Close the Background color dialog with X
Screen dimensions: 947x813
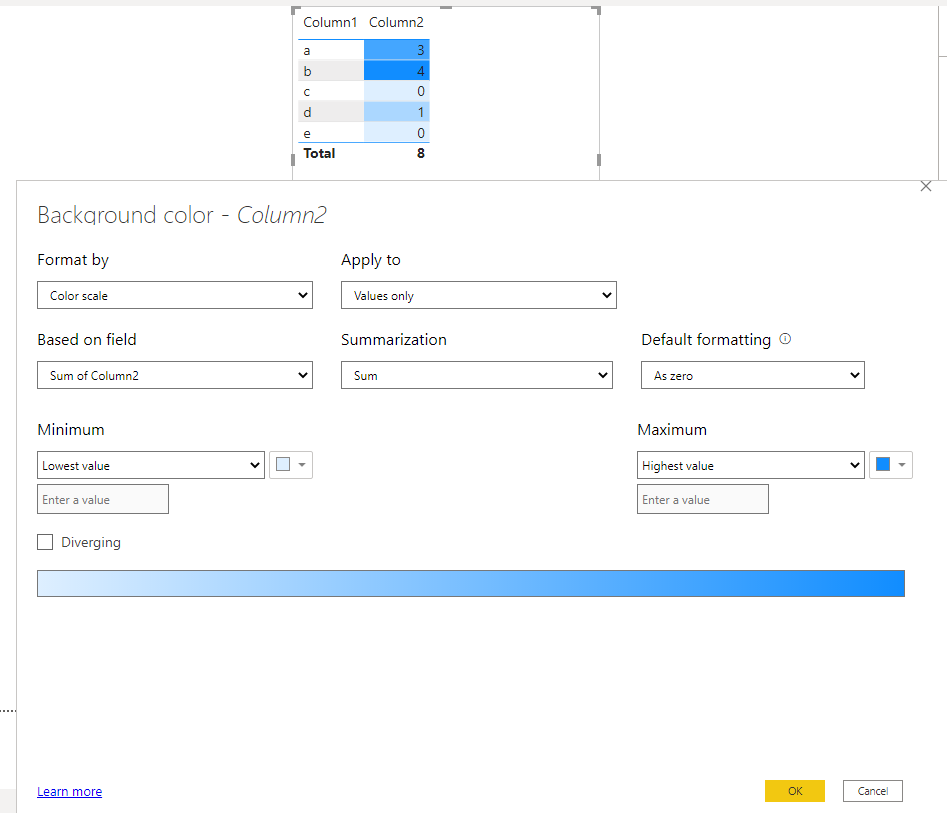click(x=925, y=187)
